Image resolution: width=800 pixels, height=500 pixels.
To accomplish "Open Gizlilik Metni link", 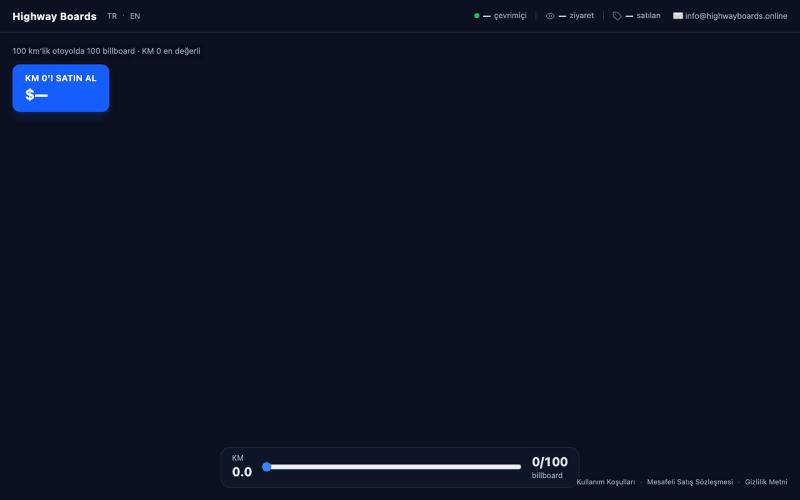I will click(x=766, y=482).
